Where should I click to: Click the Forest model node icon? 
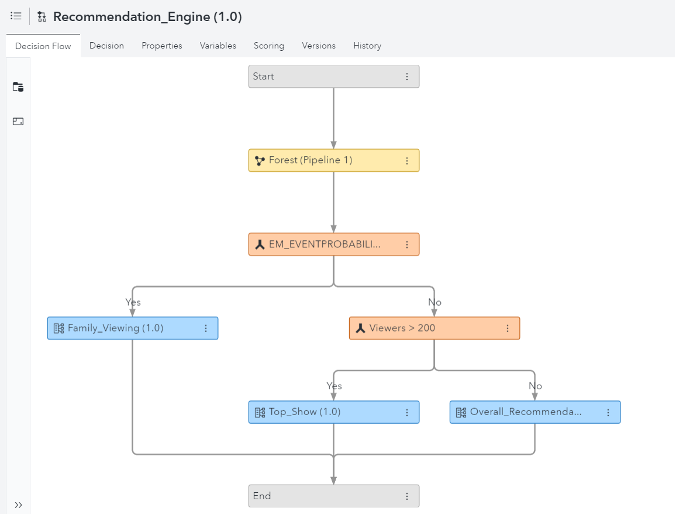pos(260,160)
